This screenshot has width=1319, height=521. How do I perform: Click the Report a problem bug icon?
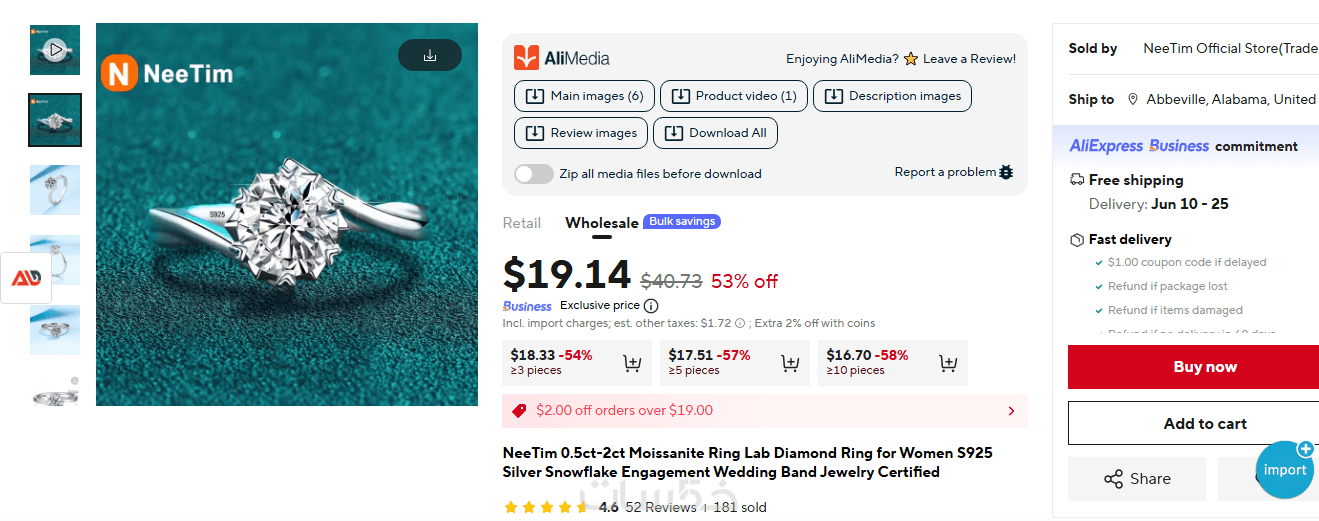click(x=1006, y=172)
